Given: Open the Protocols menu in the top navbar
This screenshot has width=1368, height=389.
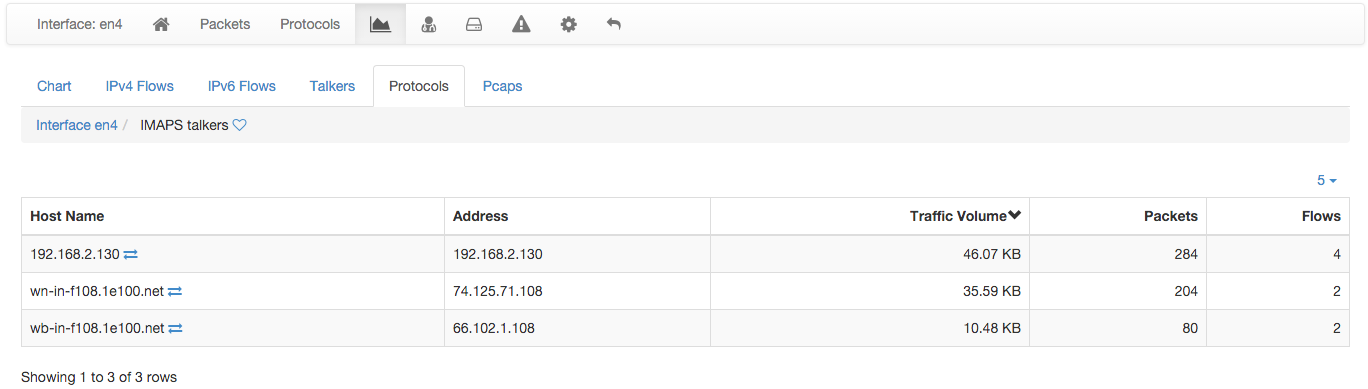Looking at the screenshot, I should coord(310,24).
